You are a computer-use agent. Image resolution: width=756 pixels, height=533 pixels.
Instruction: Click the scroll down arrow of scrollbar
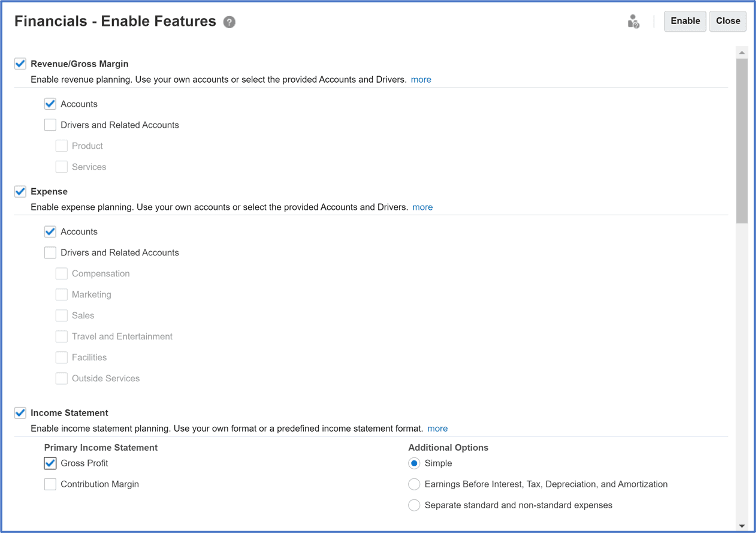point(741,525)
